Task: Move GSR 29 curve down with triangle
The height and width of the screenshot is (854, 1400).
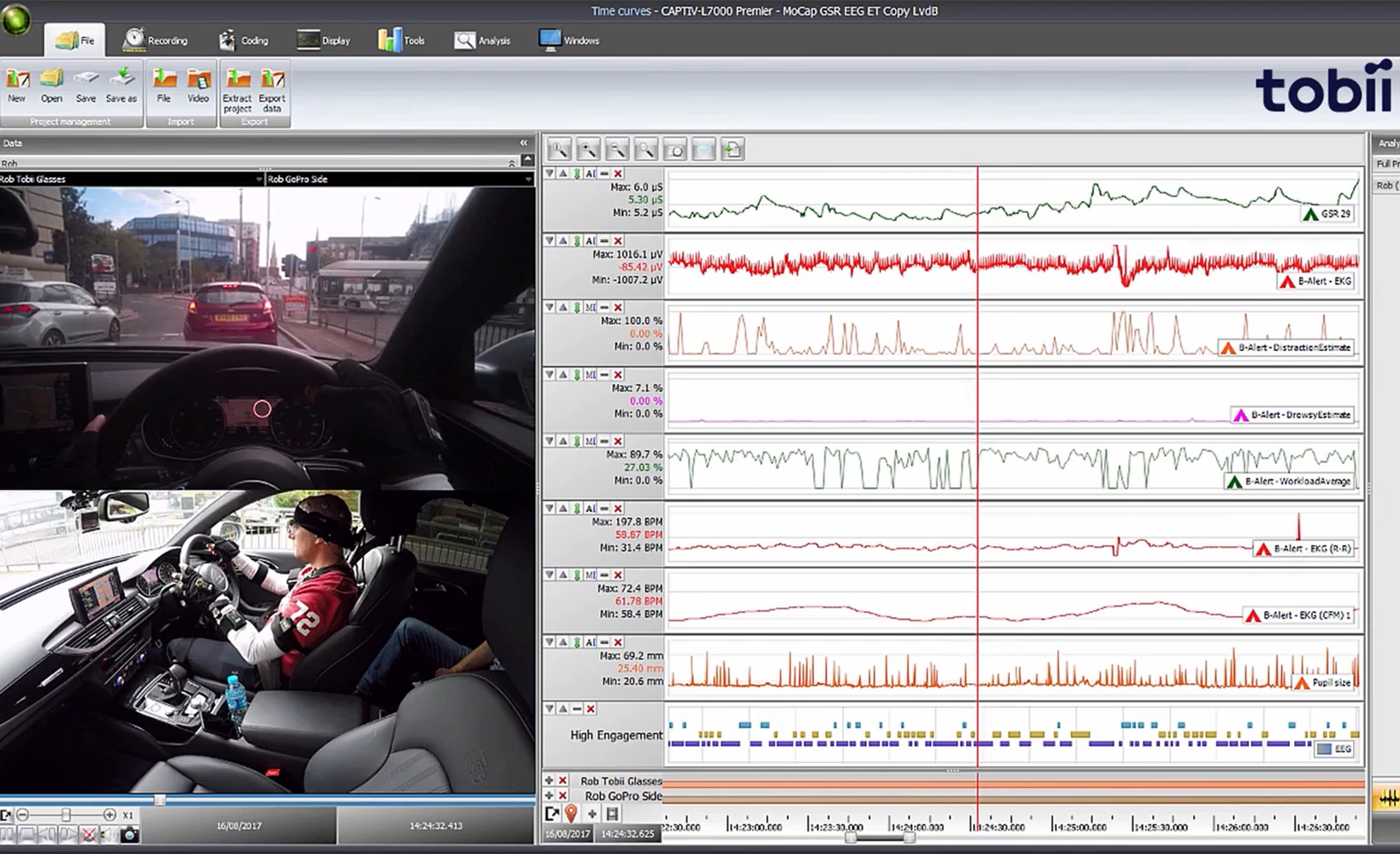Action: 549,174
